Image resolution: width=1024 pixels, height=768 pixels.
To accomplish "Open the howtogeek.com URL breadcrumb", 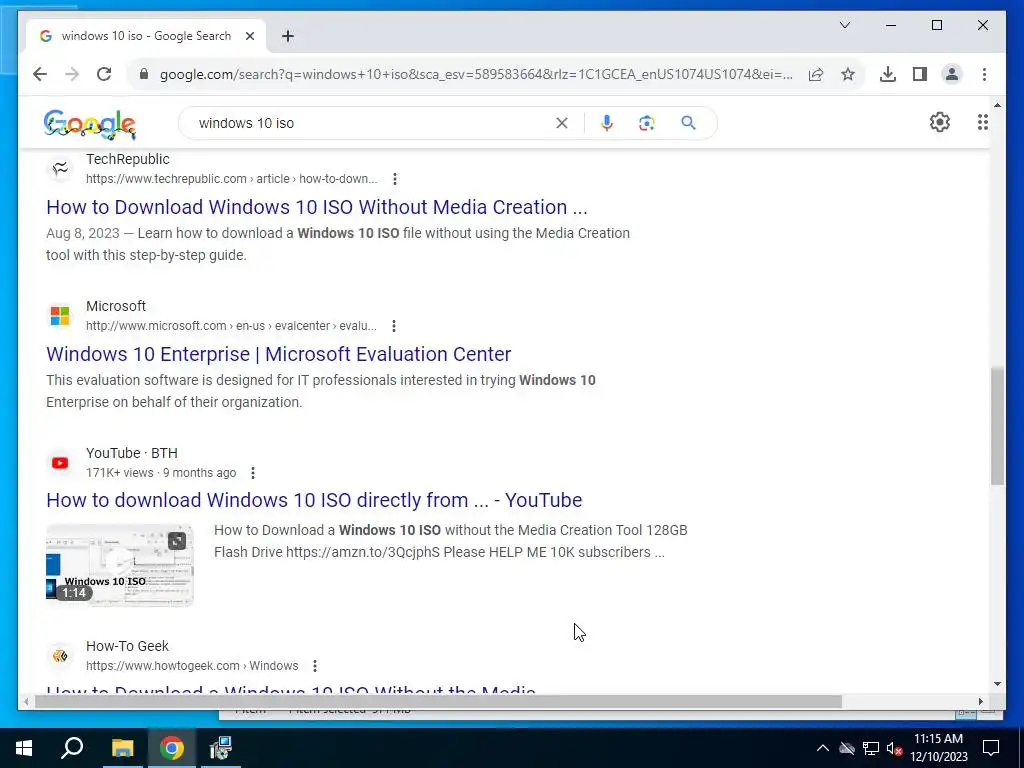I will (x=192, y=666).
